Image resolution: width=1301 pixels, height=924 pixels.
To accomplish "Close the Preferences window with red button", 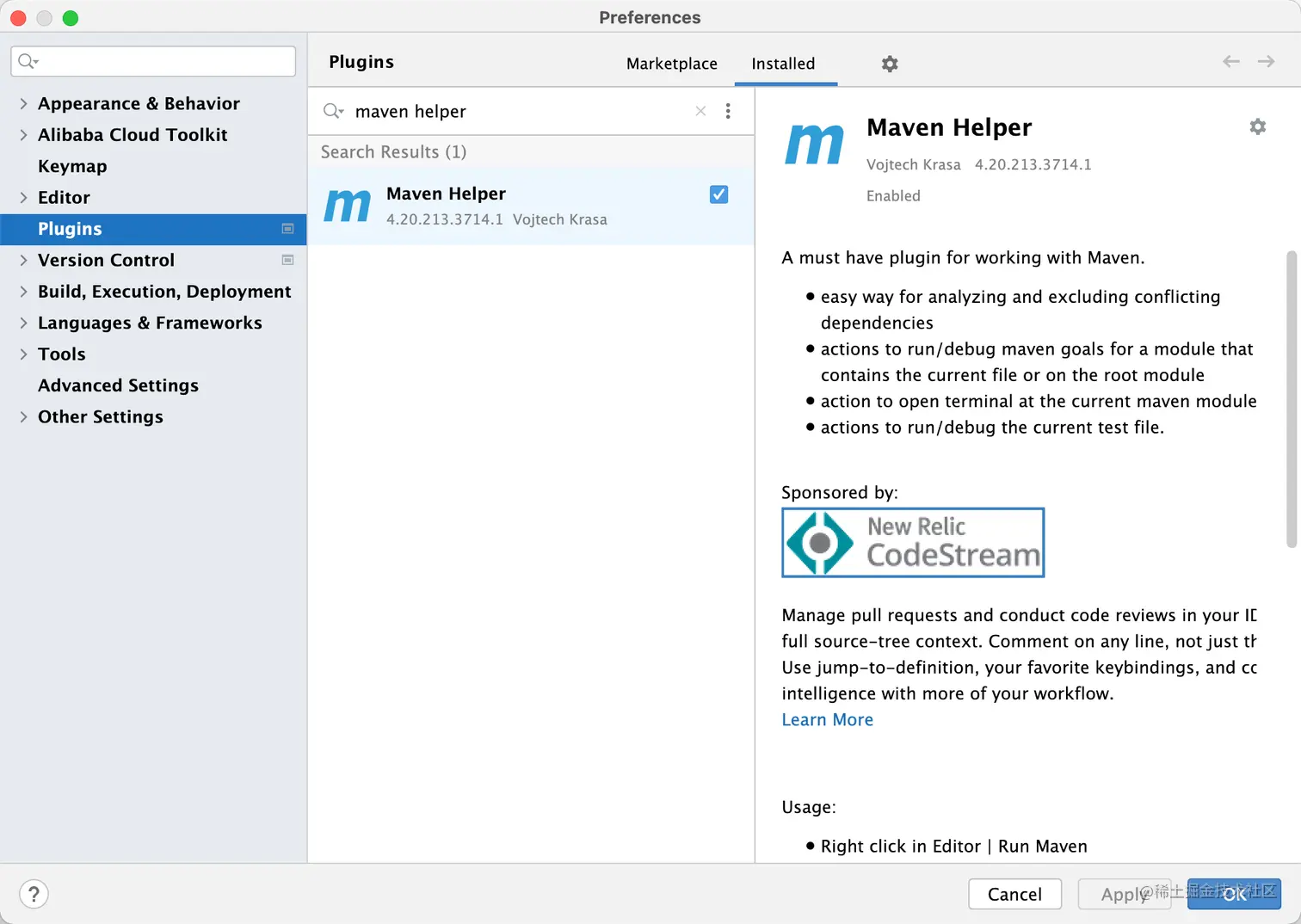I will click(18, 18).
